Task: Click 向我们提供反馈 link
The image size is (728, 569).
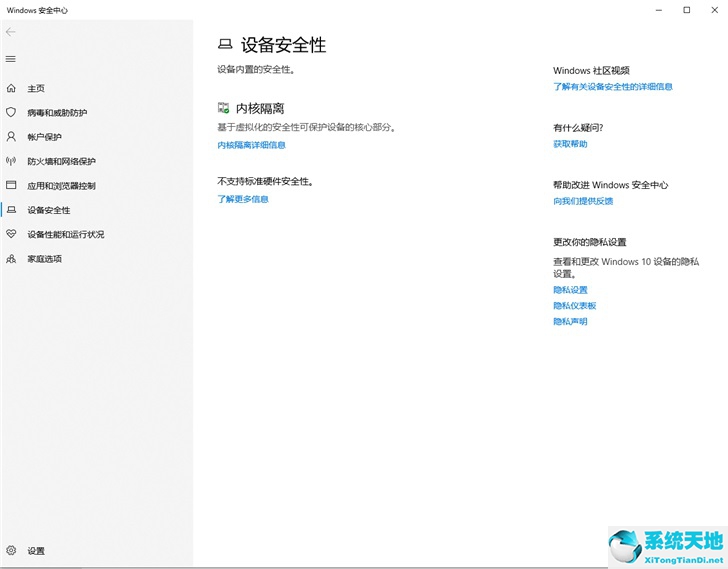Action: click(583, 201)
